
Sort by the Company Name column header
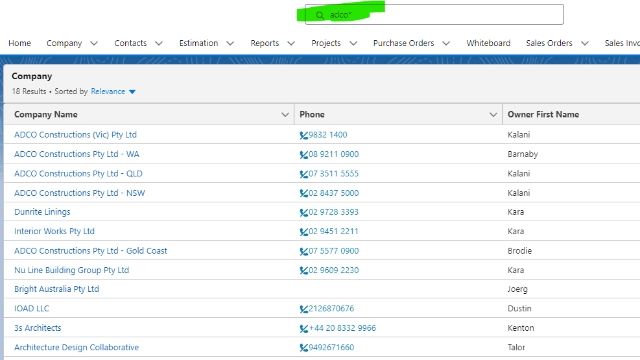[46, 115]
